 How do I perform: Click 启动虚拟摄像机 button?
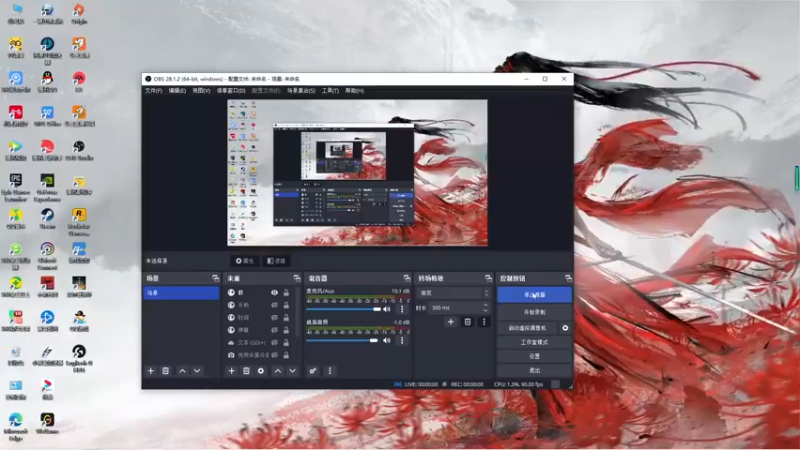(528, 328)
